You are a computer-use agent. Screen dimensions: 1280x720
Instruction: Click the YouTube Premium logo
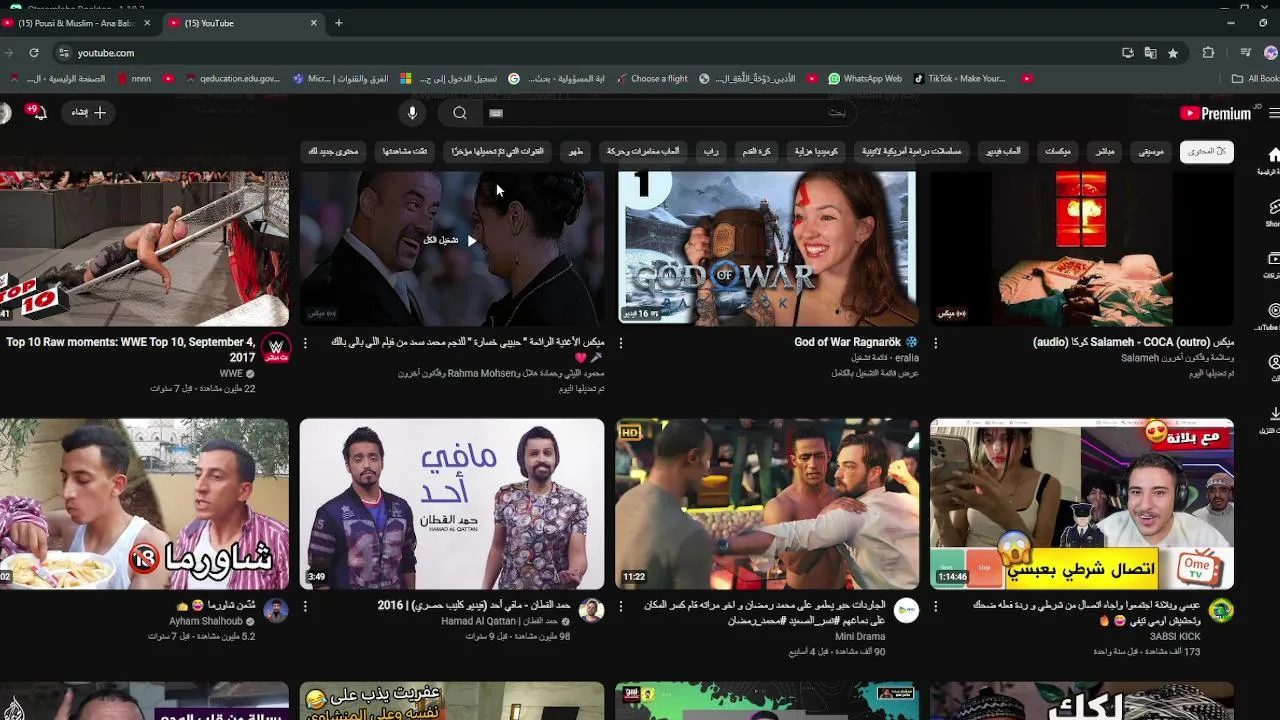[x=1215, y=114]
